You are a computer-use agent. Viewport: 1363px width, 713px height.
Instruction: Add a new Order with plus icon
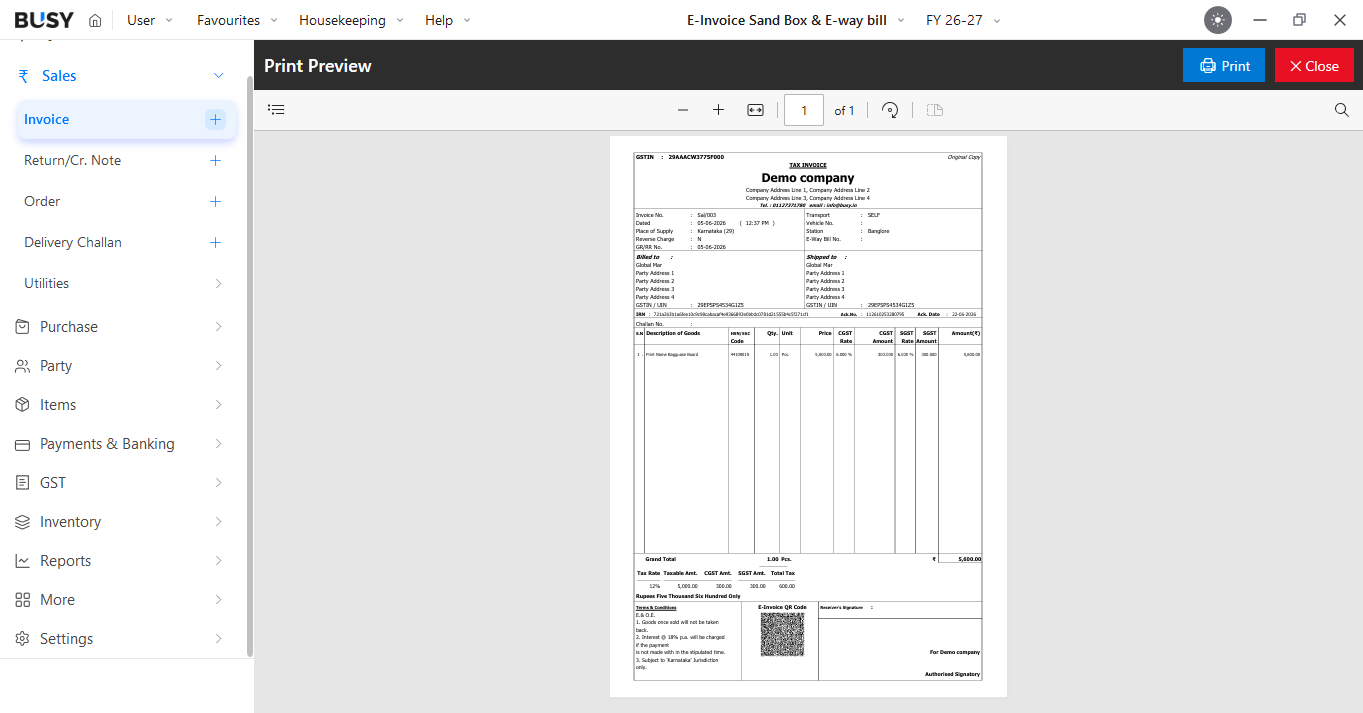215,201
